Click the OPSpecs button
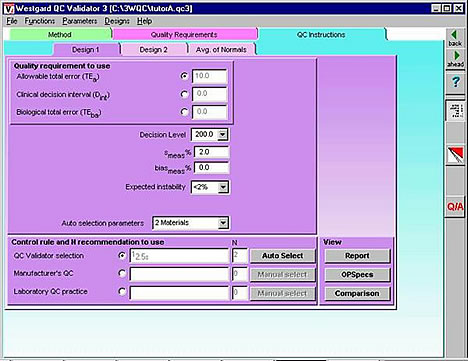This screenshot has width=468, height=361. 357,275
